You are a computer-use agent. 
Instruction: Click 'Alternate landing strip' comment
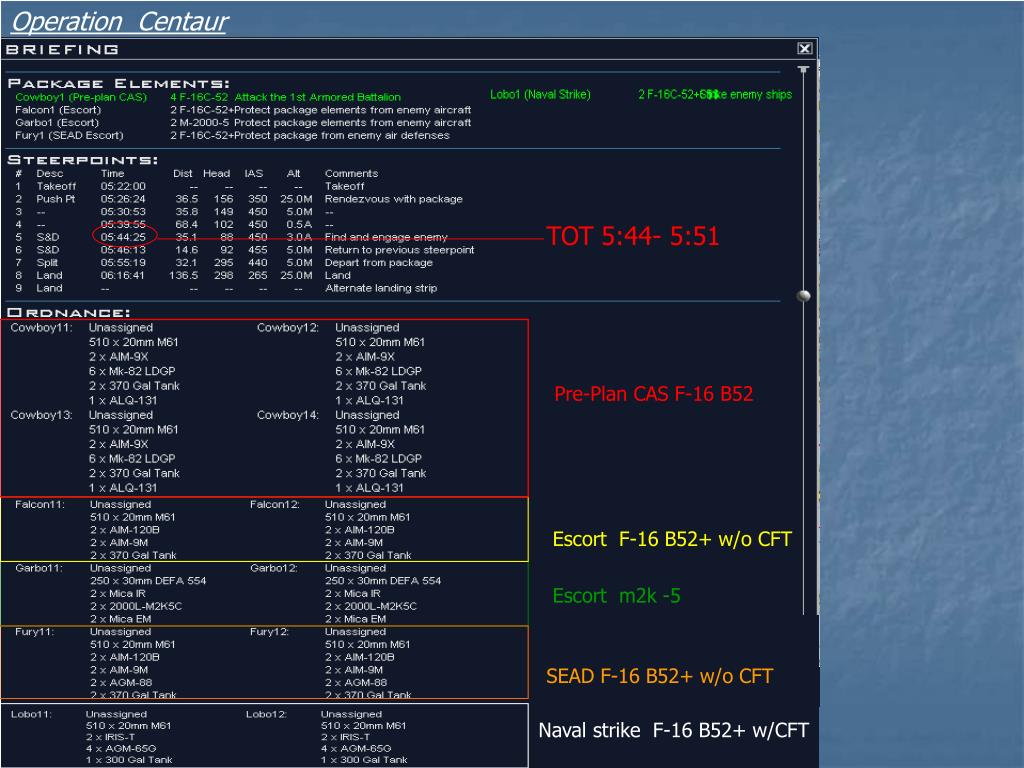coord(381,287)
